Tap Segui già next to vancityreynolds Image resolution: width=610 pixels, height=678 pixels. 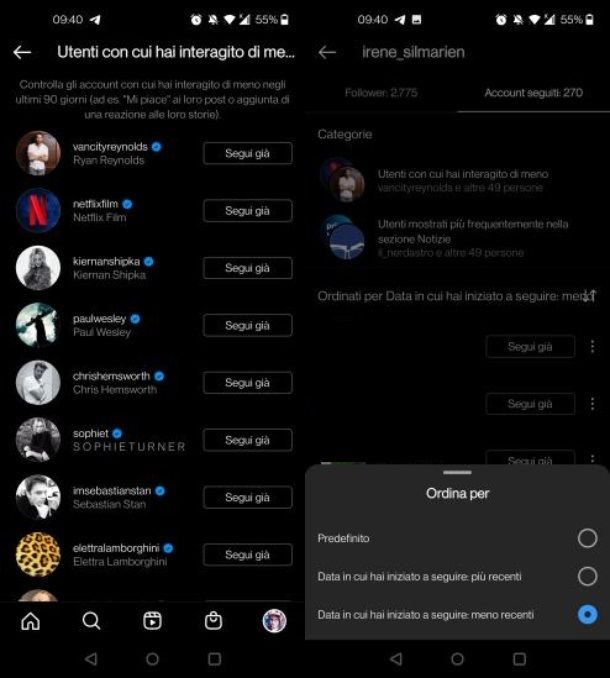coord(248,153)
